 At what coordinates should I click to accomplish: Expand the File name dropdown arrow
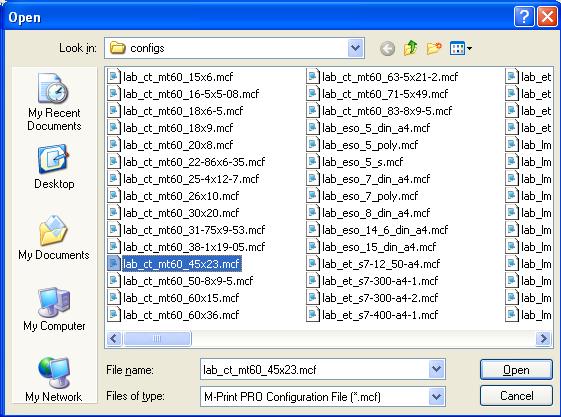[x=436, y=369]
